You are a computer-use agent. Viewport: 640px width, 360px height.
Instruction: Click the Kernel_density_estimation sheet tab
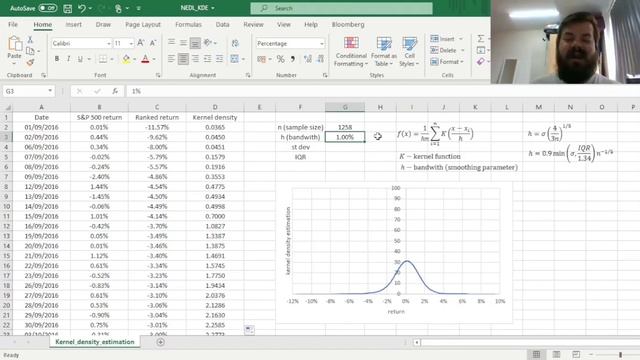pyautogui.click(x=95, y=342)
